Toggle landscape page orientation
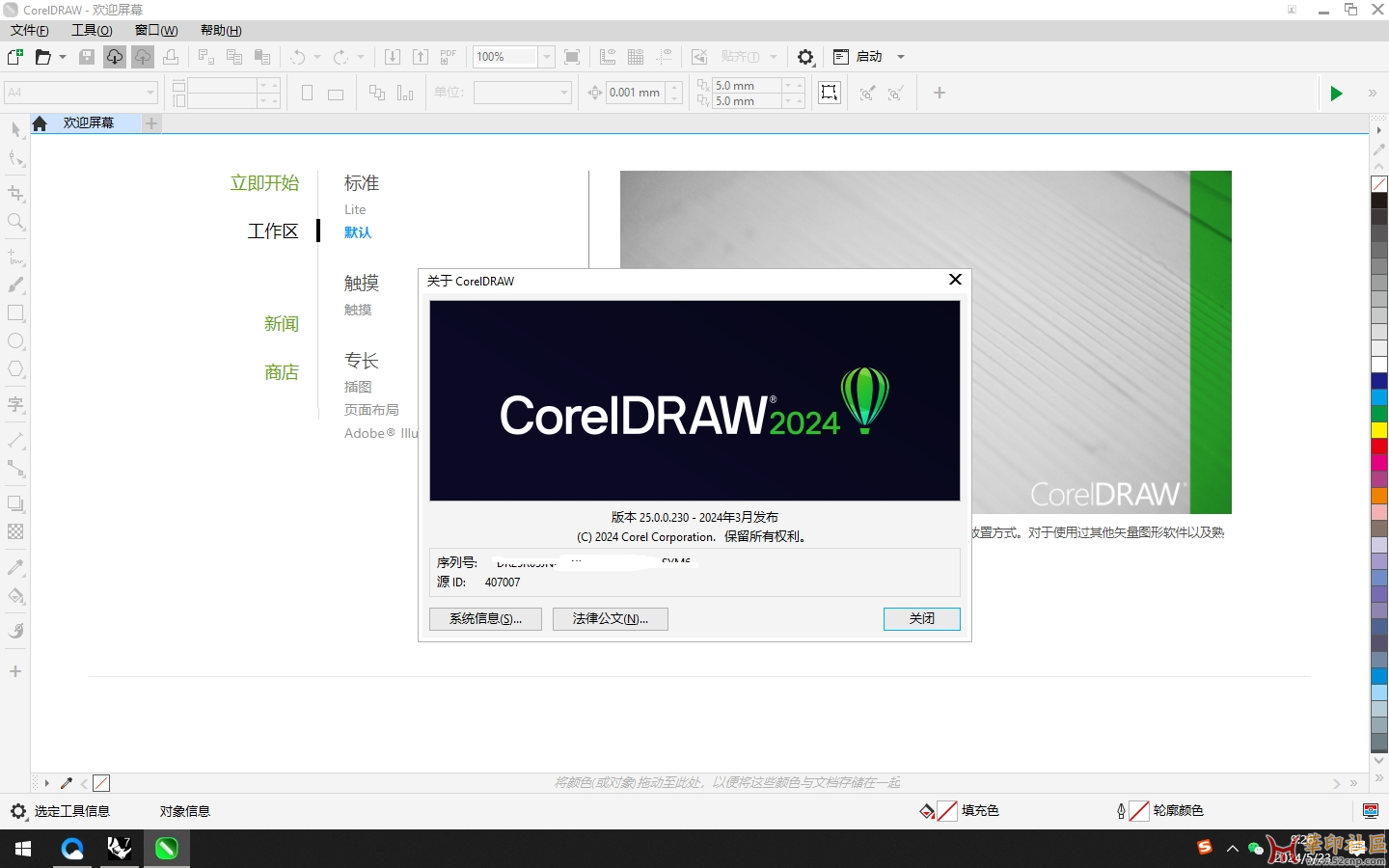1389x868 pixels. [336, 94]
